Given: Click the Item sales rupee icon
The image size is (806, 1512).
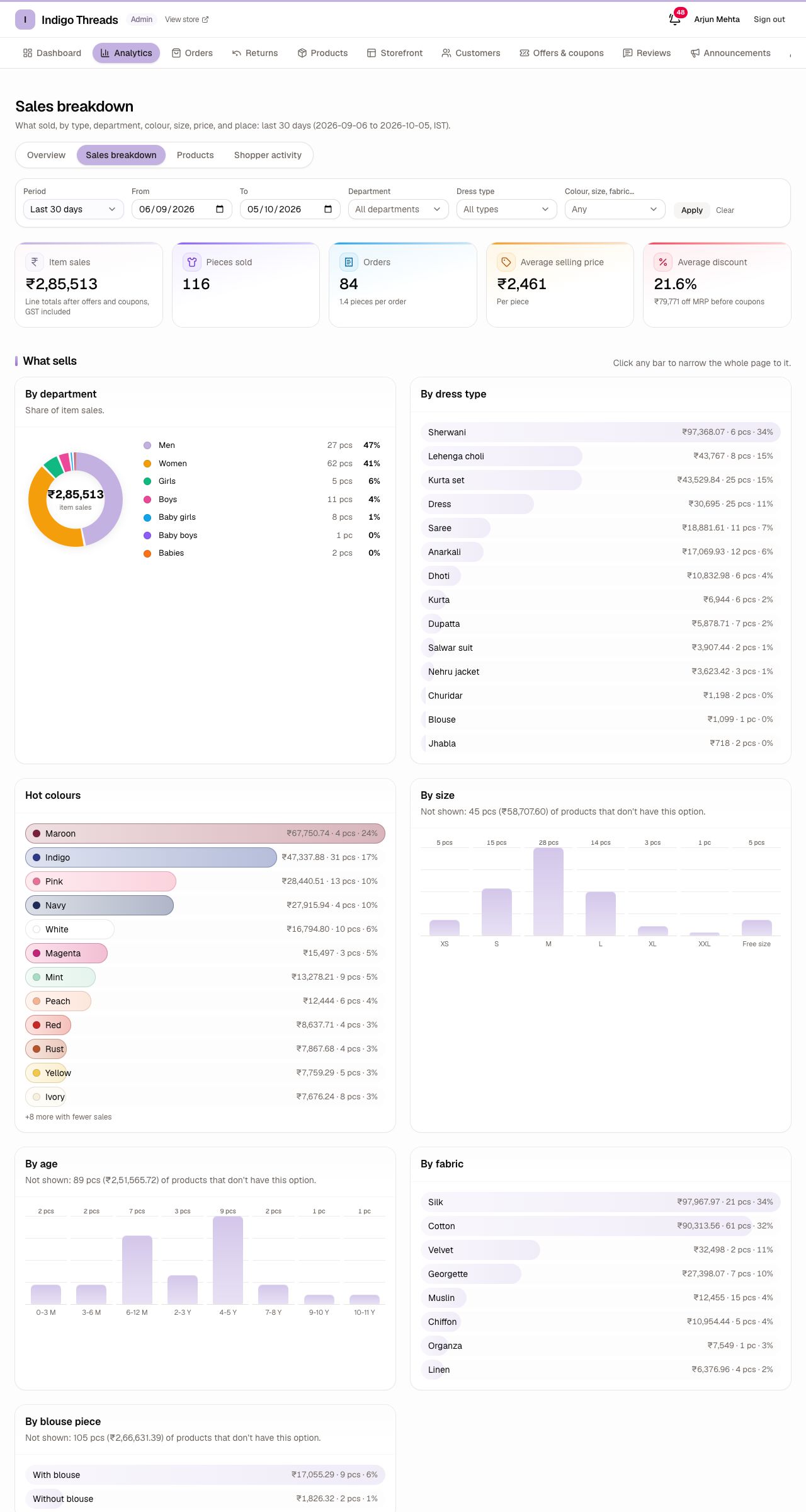Looking at the screenshot, I should pyautogui.click(x=35, y=262).
